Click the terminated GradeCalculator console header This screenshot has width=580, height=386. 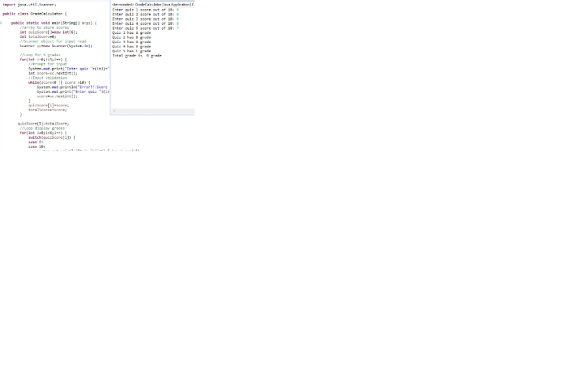[153, 4]
